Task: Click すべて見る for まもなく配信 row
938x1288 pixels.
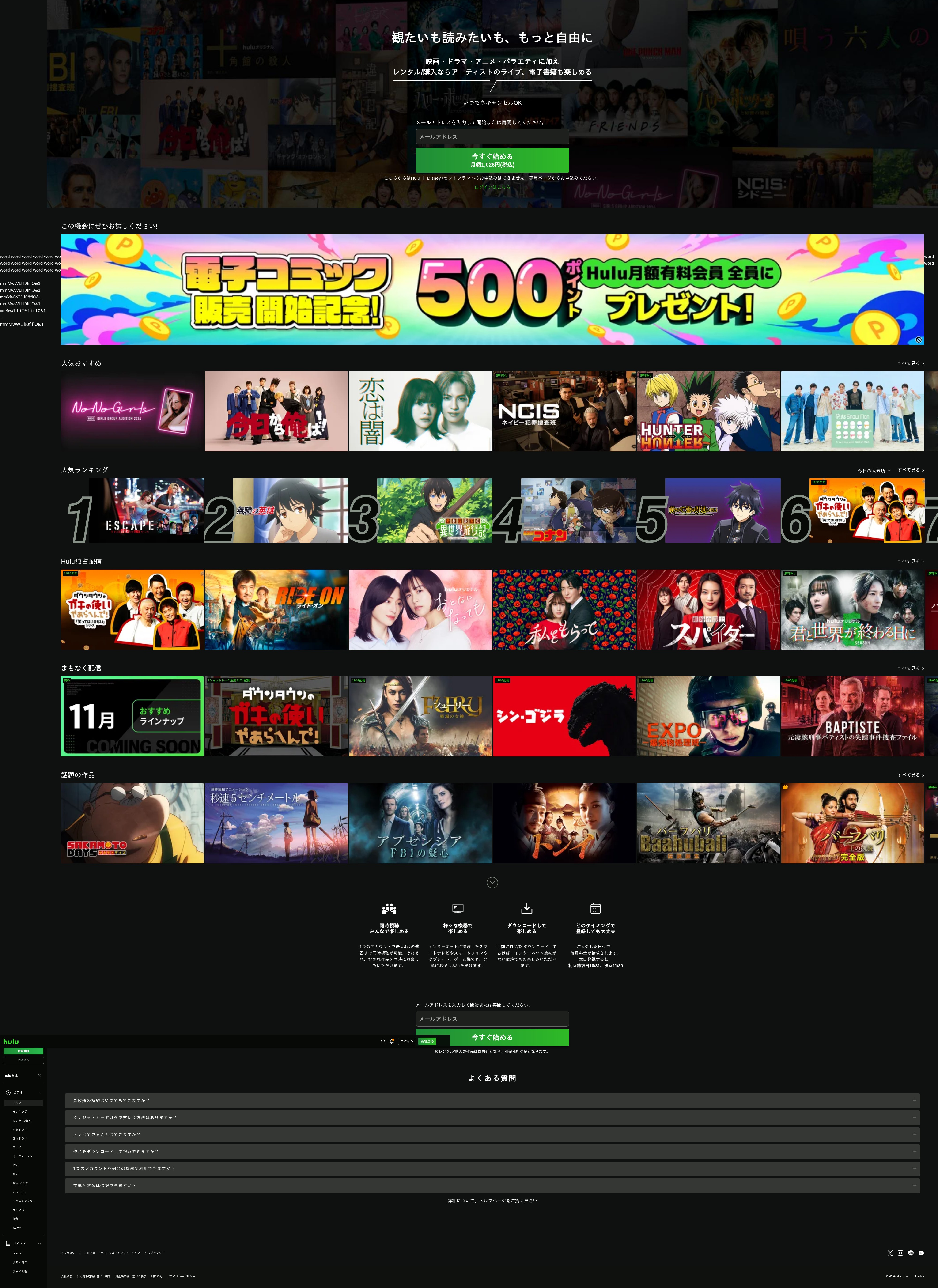Action: [911, 669]
